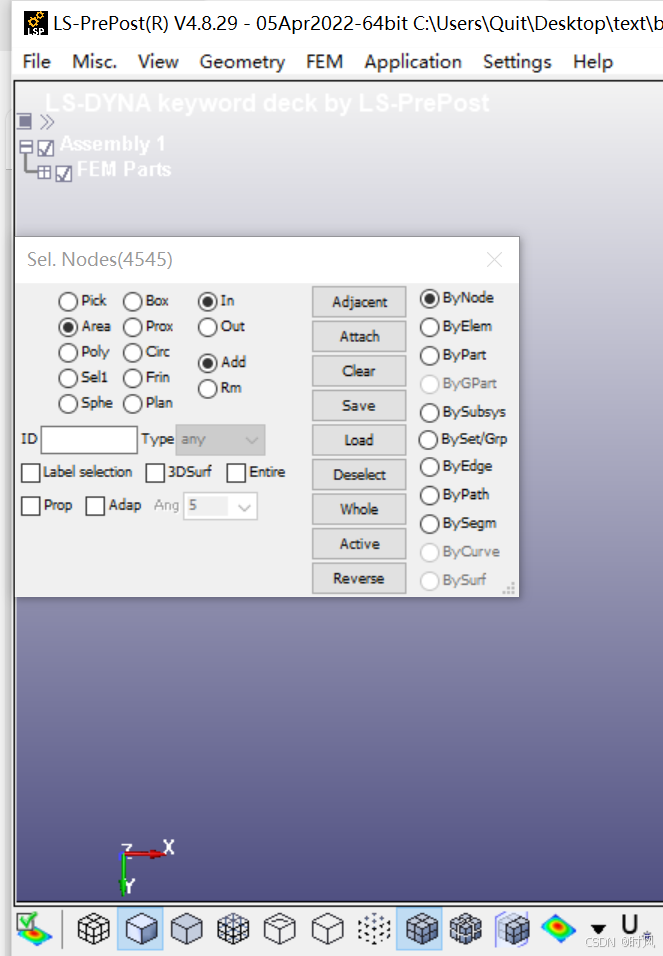Open the View menu

click(x=158, y=62)
